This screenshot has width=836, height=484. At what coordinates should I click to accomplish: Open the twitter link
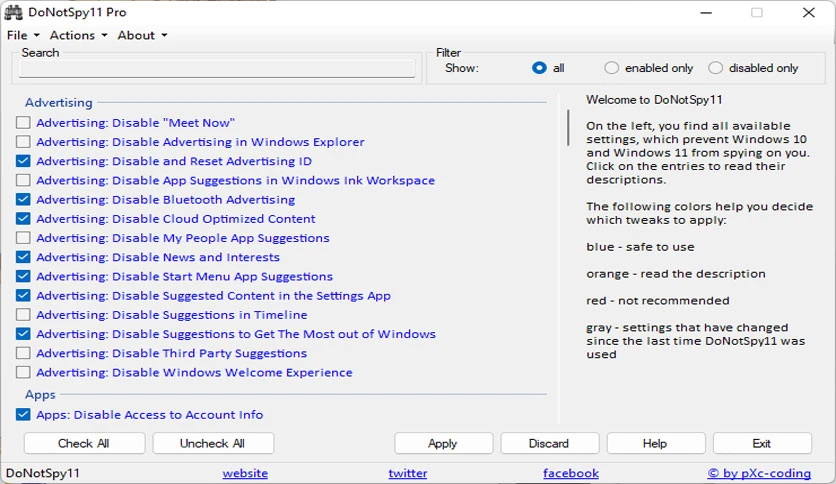[x=408, y=473]
